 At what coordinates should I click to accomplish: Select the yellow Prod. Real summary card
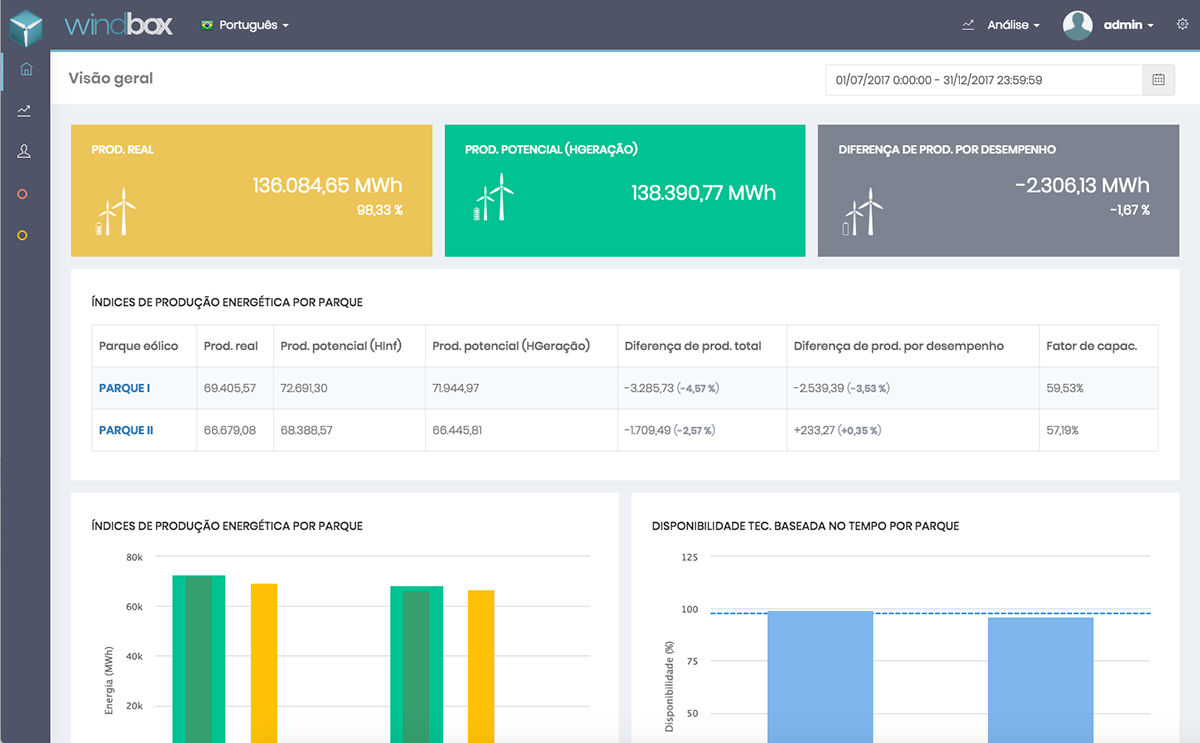pyautogui.click(x=251, y=190)
